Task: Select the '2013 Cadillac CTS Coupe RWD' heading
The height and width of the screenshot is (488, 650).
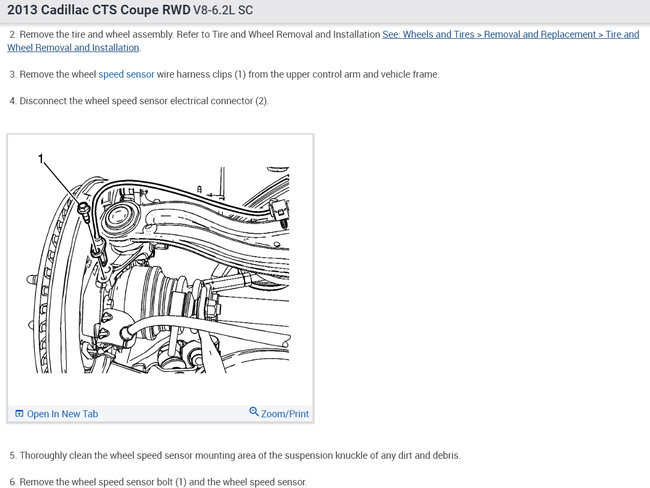Action: 99,10
